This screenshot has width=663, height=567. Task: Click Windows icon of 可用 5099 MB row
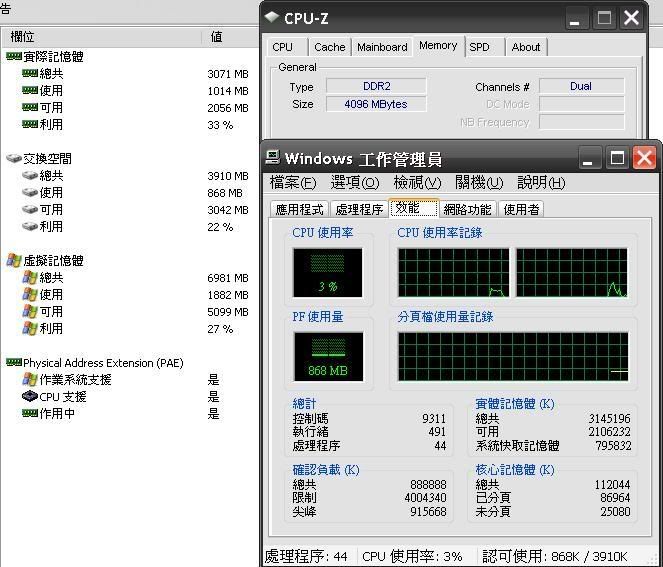point(30,311)
